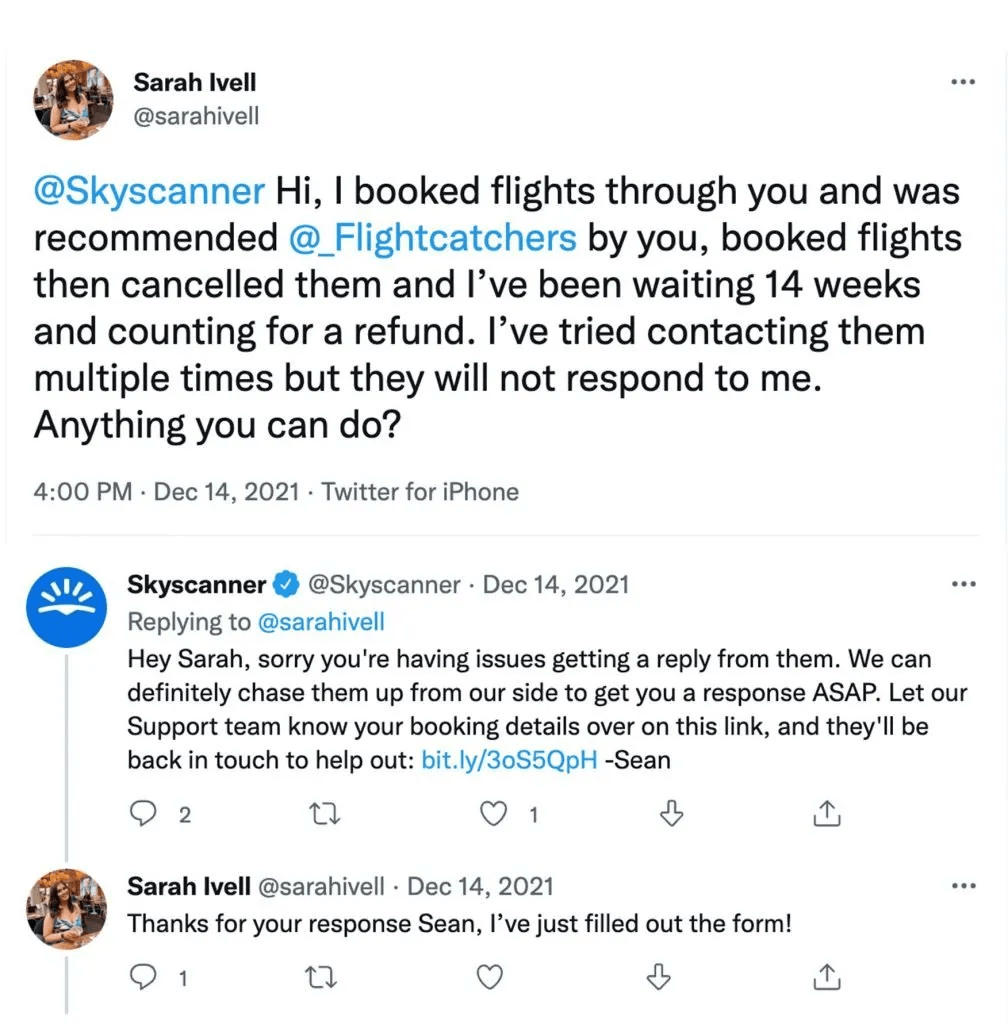Open the bit.ly support form link

coord(507,759)
